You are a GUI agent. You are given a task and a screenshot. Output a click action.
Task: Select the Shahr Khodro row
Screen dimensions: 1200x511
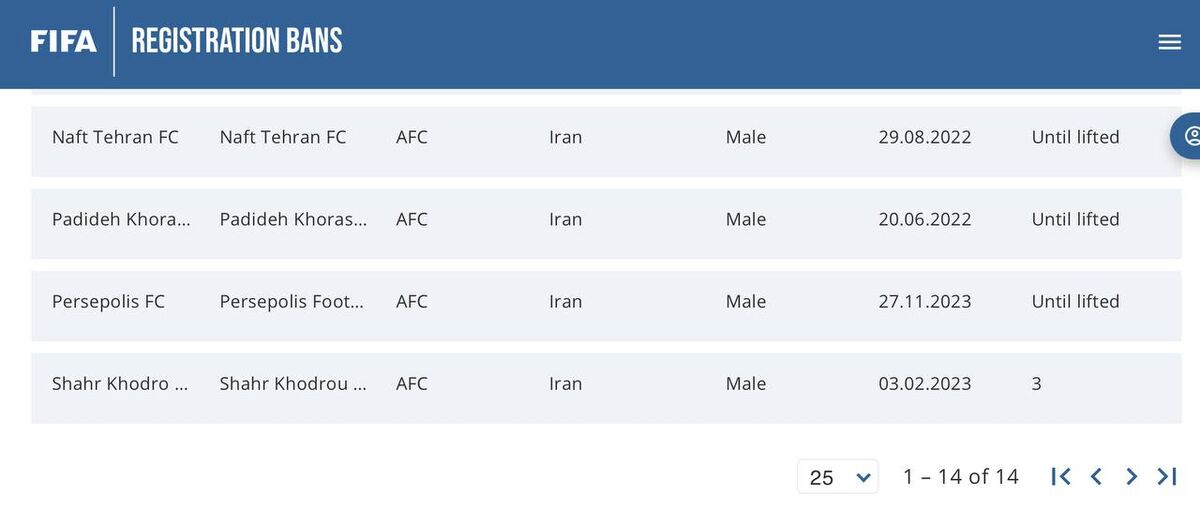point(119,383)
